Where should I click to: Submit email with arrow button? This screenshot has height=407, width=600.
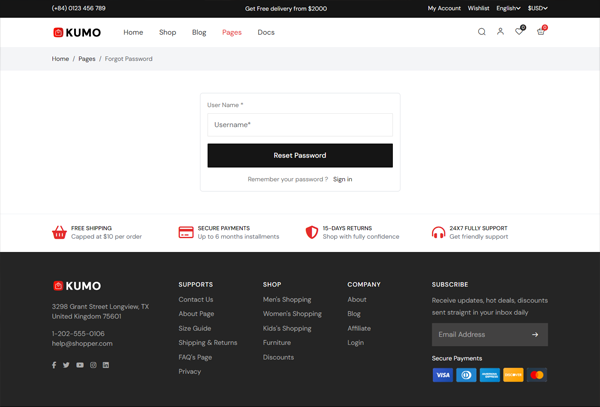click(x=535, y=335)
